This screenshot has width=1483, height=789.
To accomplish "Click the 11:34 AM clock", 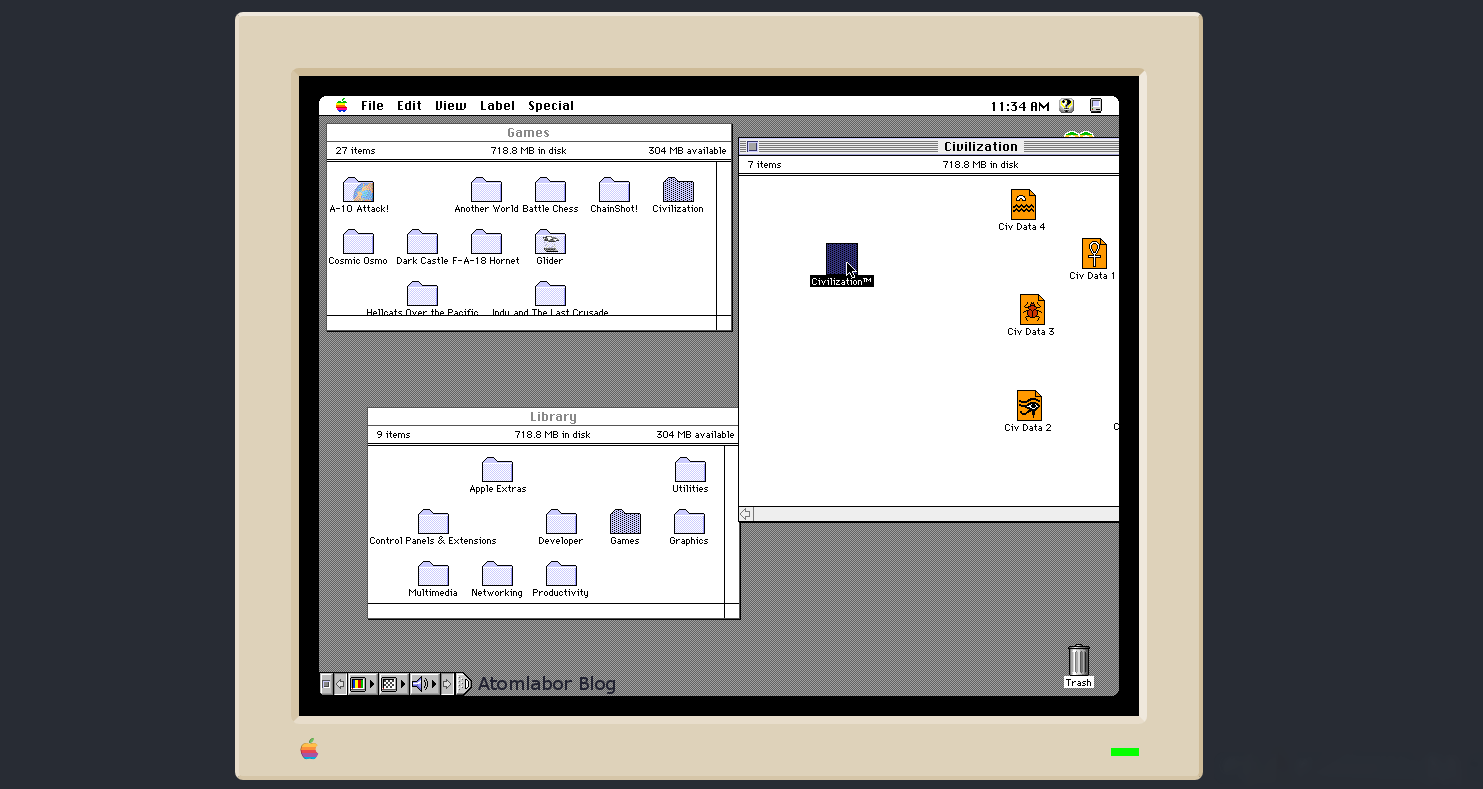I will point(1020,106).
